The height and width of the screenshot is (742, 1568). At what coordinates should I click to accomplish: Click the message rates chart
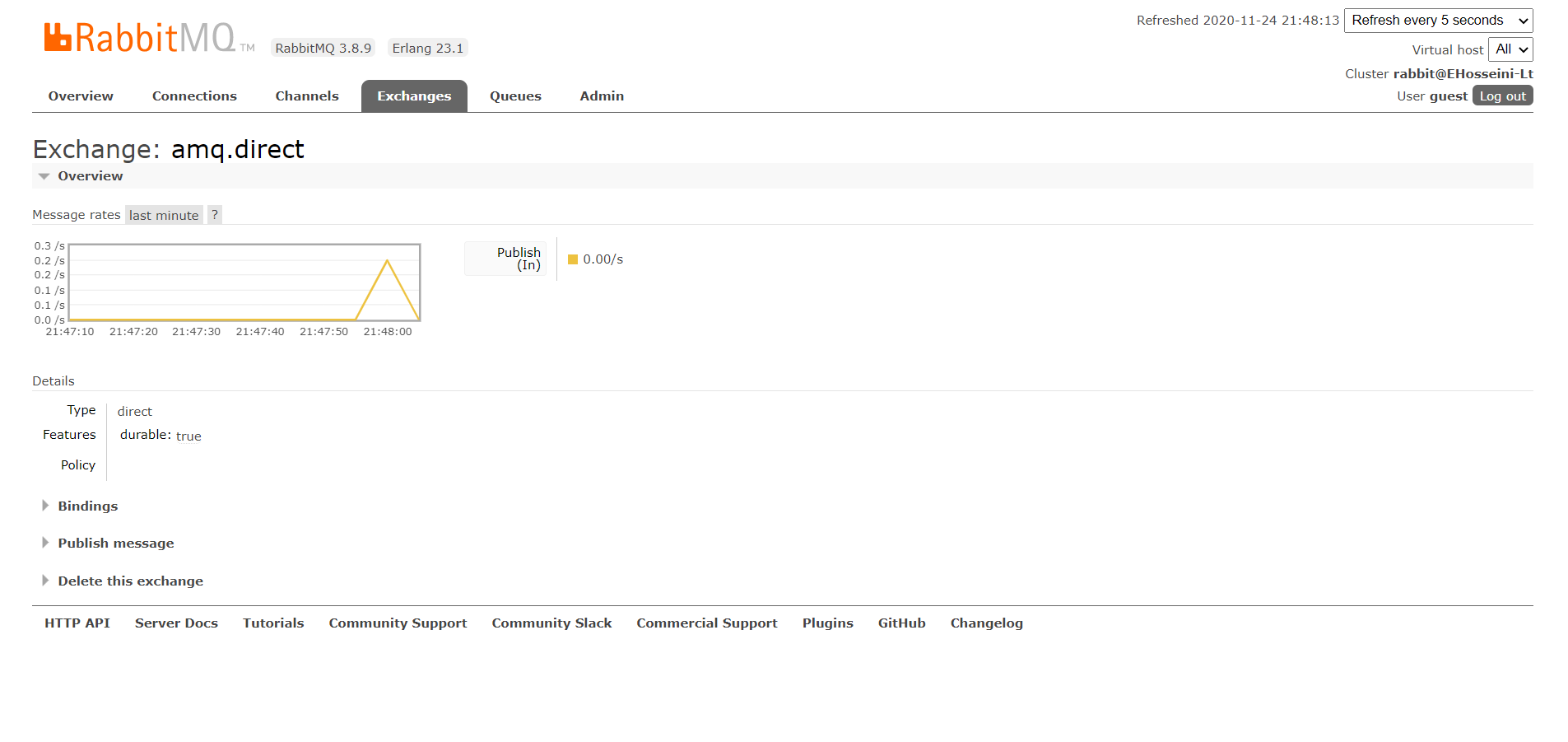244,282
